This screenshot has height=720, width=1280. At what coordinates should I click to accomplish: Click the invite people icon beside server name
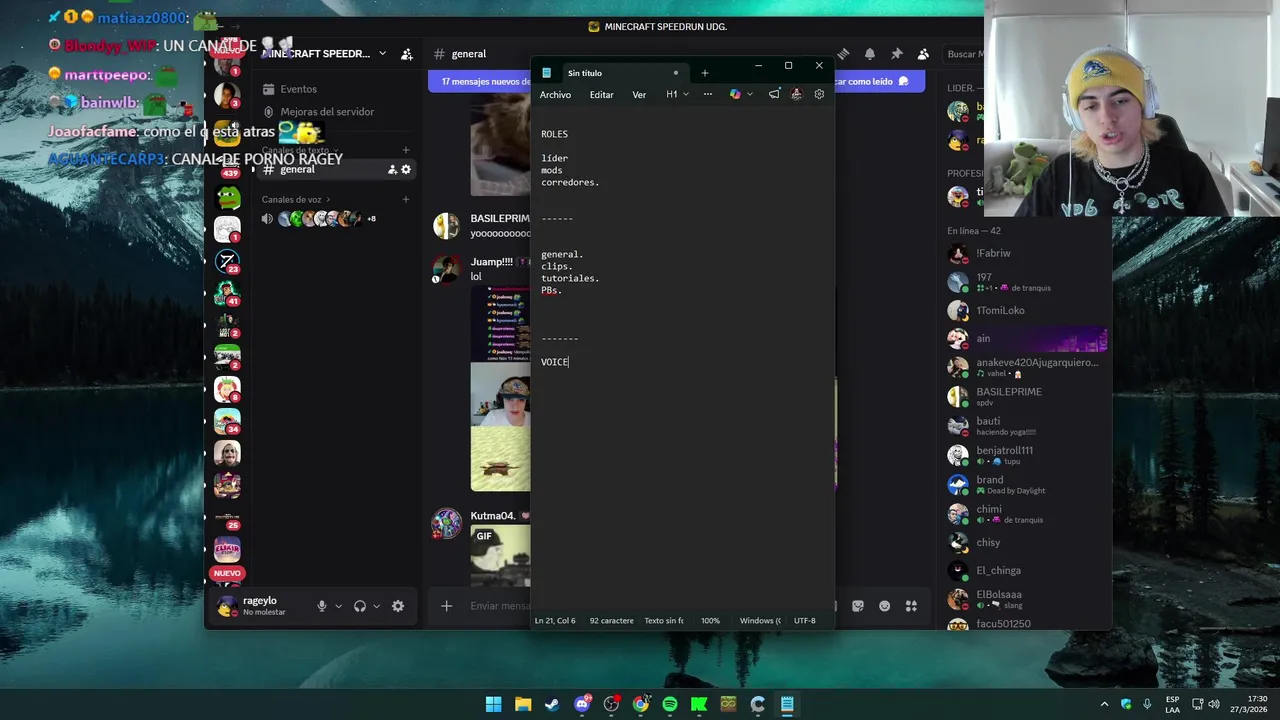click(406, 54)
